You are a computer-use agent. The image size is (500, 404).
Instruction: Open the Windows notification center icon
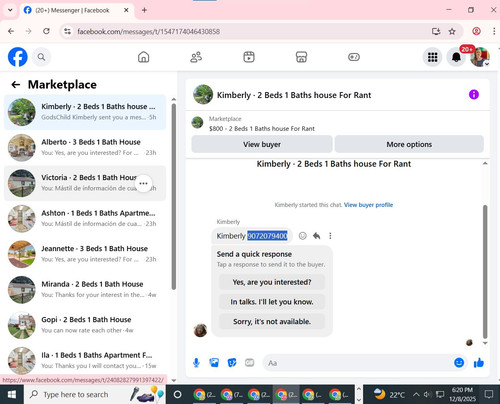click(489, 395)
